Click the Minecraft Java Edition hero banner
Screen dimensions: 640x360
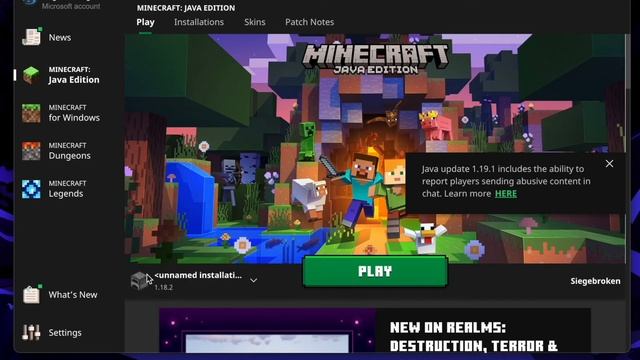pos(375,149)
